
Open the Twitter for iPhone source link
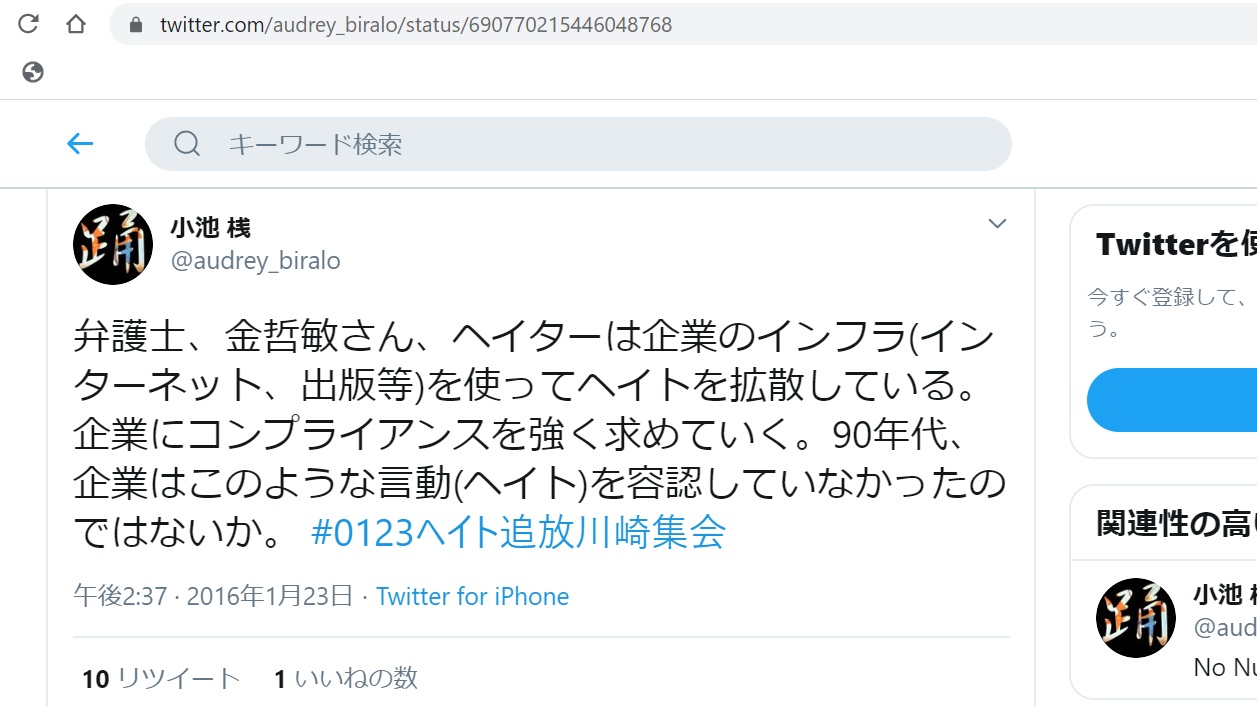coord(473,597)
